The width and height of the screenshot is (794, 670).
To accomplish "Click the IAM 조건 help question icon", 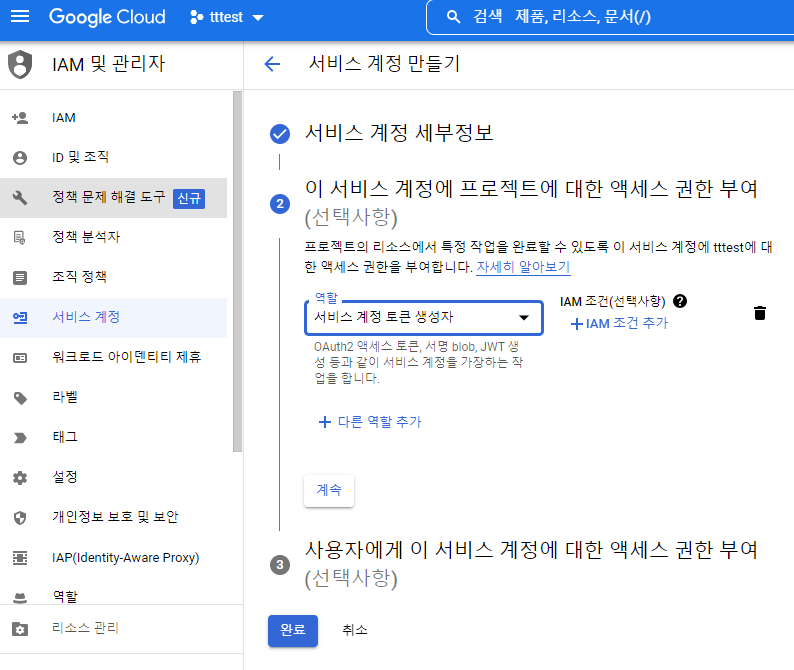I will point(680,301).
